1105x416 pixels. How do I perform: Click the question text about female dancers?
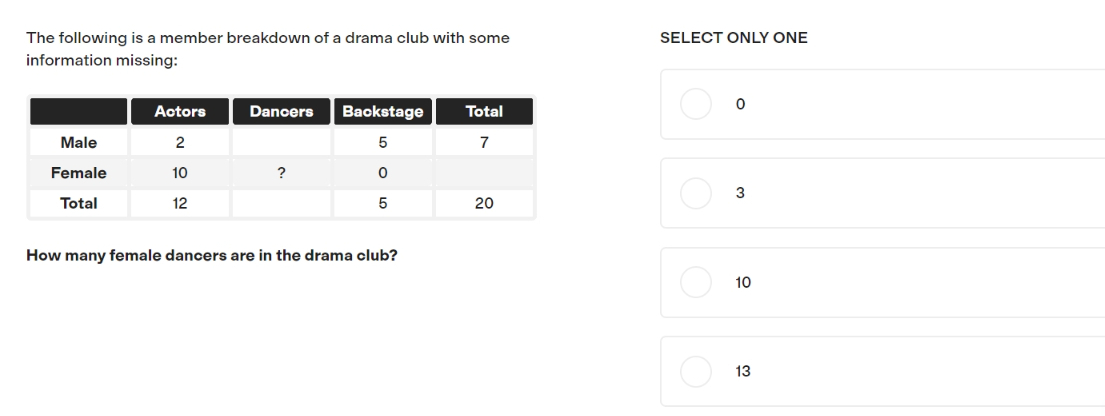coord(211,255)
